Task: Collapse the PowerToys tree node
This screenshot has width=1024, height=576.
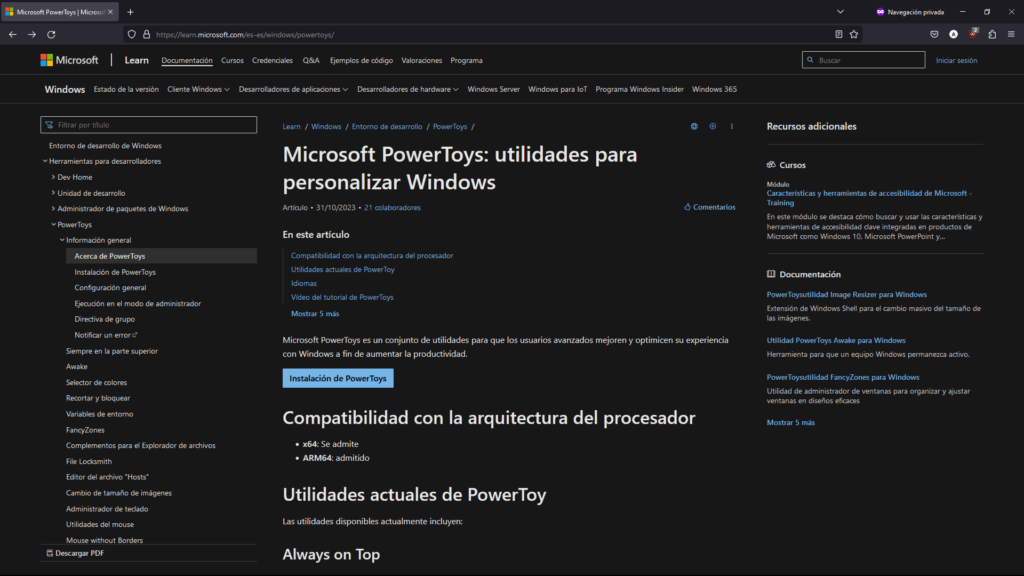Action: pyautogui.click(x=54, y=225)
